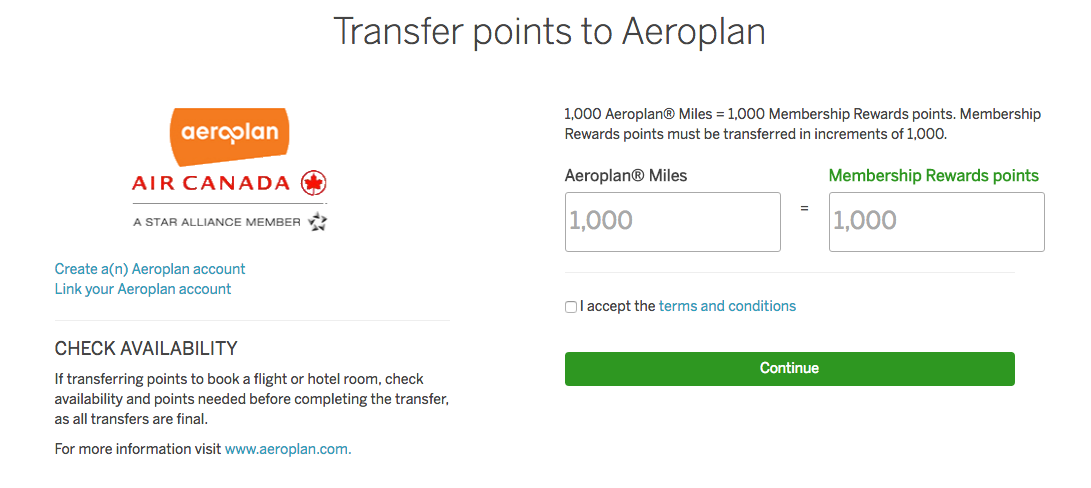Click the equals sign between the fields
Screen dimensions: 1091x488
[804, 210]
